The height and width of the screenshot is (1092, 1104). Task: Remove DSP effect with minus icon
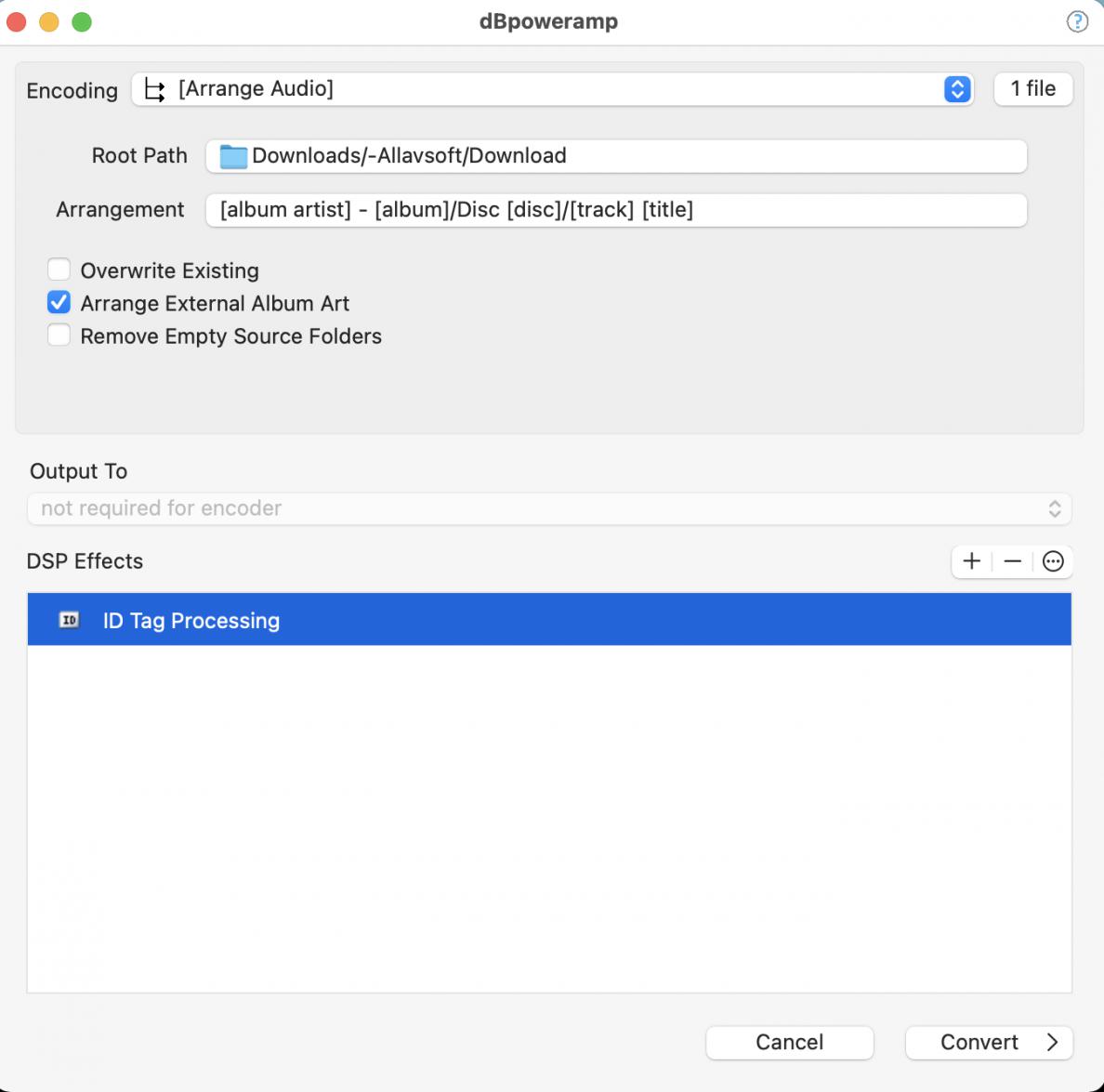(1013, 561)
